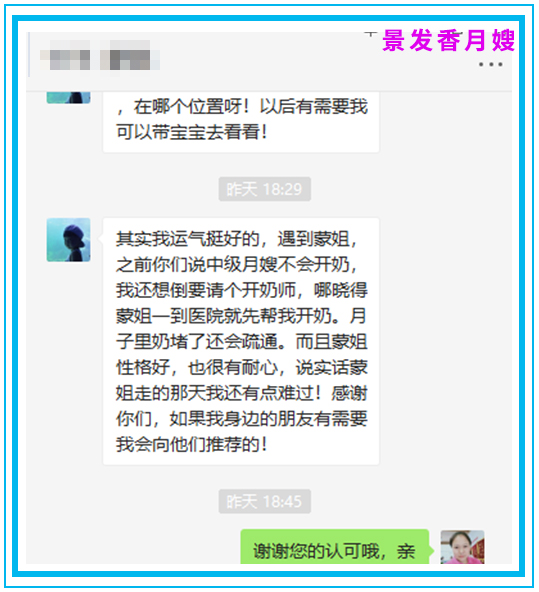Click the text "在哪个位置呀！以后有需要我"
Screen dimensions: 539x592
point(251,106)
